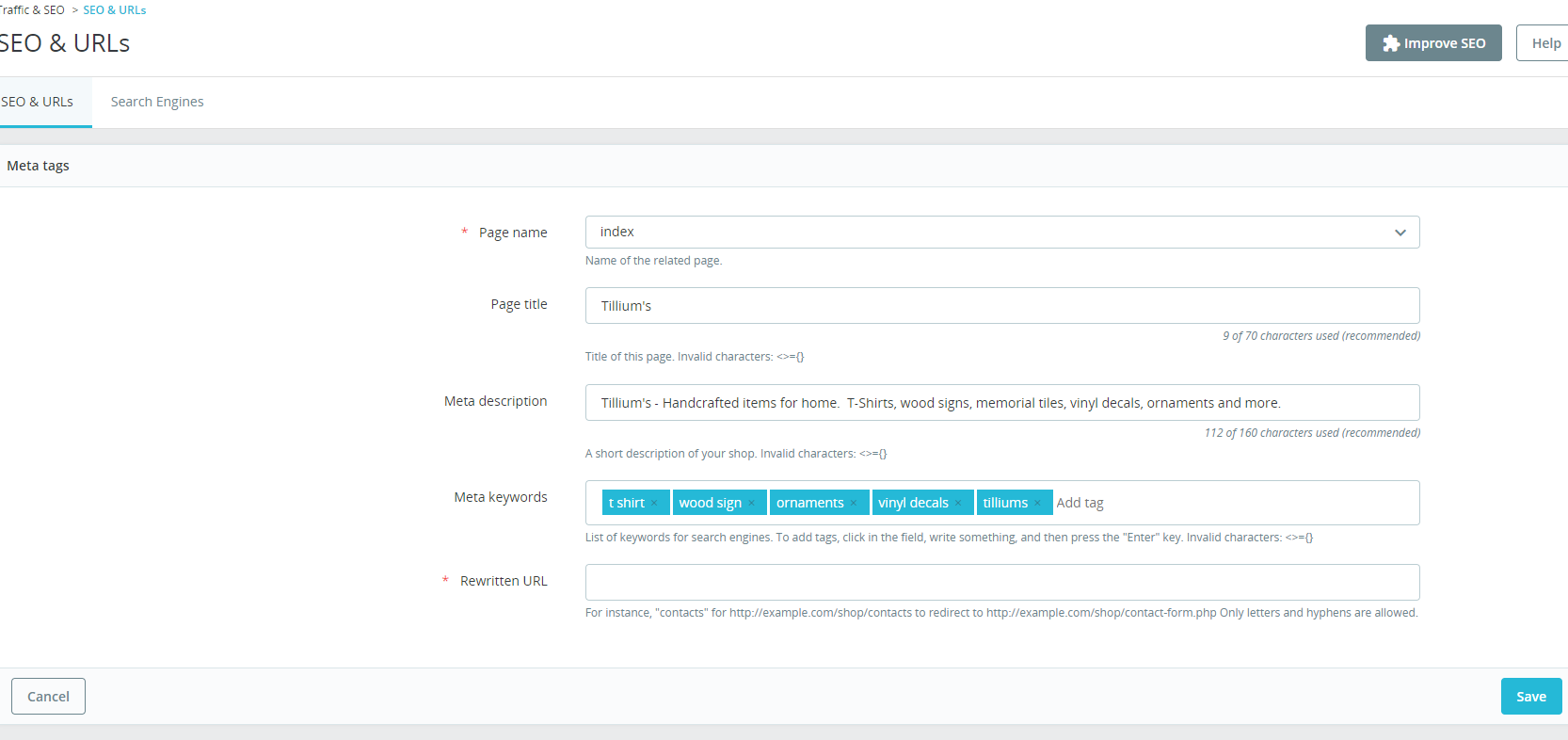Screen dimensions: 1568x740
Task: Open the Help button
Action: click(1544, 43)
